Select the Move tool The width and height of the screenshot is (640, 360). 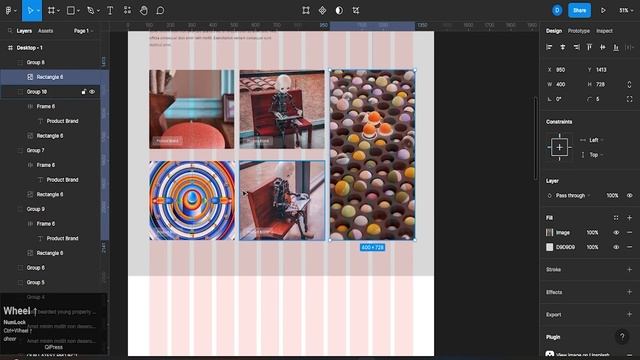point(30,11)
